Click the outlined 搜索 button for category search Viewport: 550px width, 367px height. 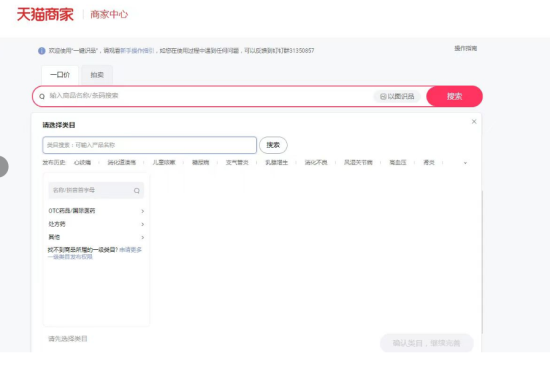pos(273,145)
